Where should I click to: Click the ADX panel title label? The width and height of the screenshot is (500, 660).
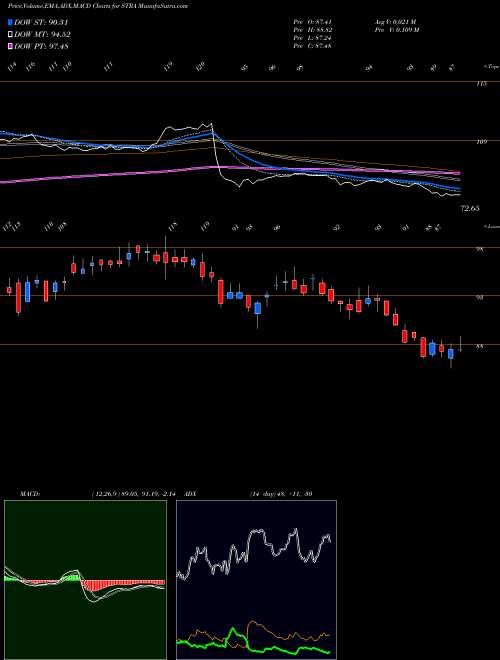click(190, 493)
